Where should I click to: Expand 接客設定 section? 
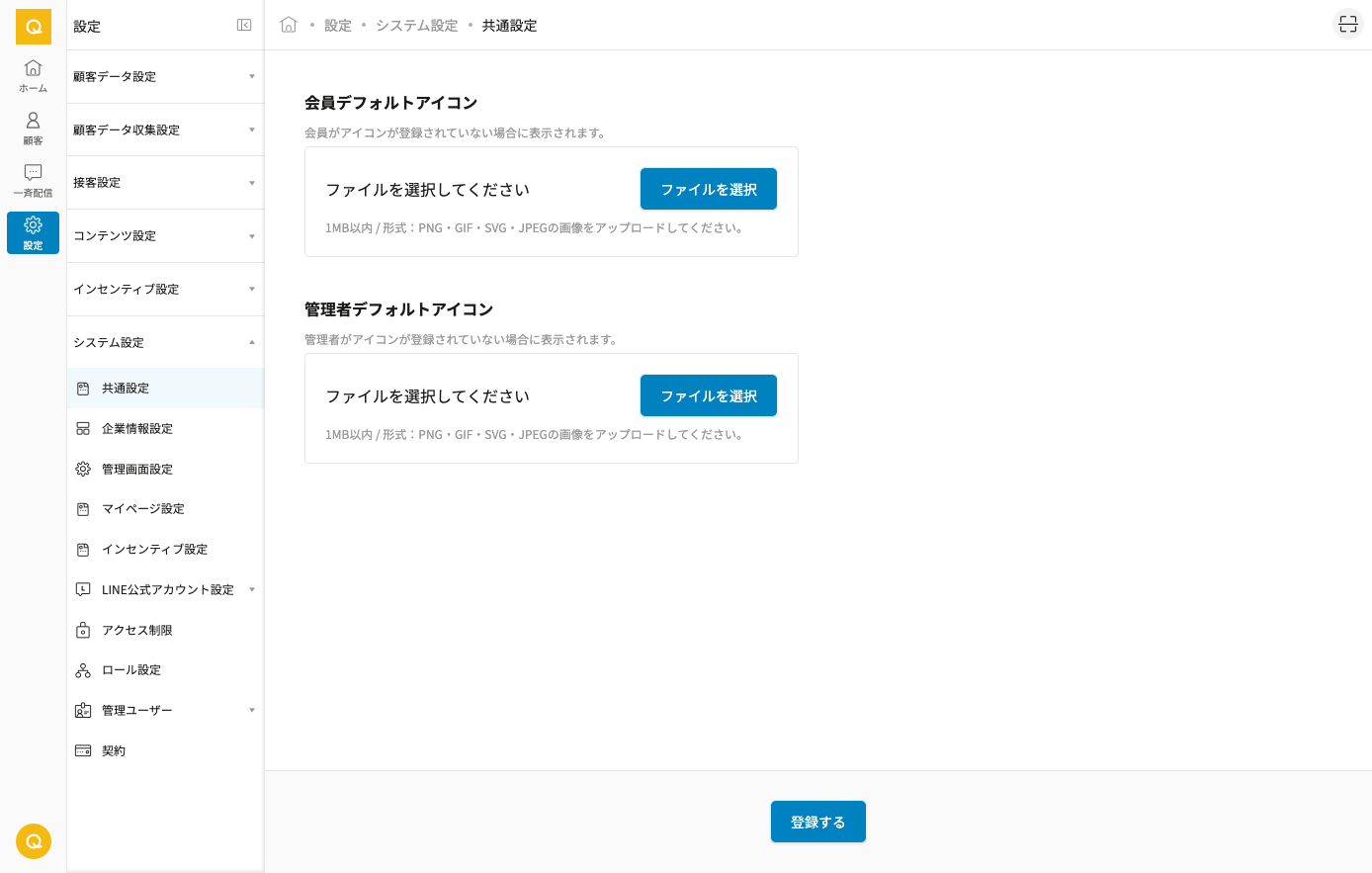click(x=164, y=183)
